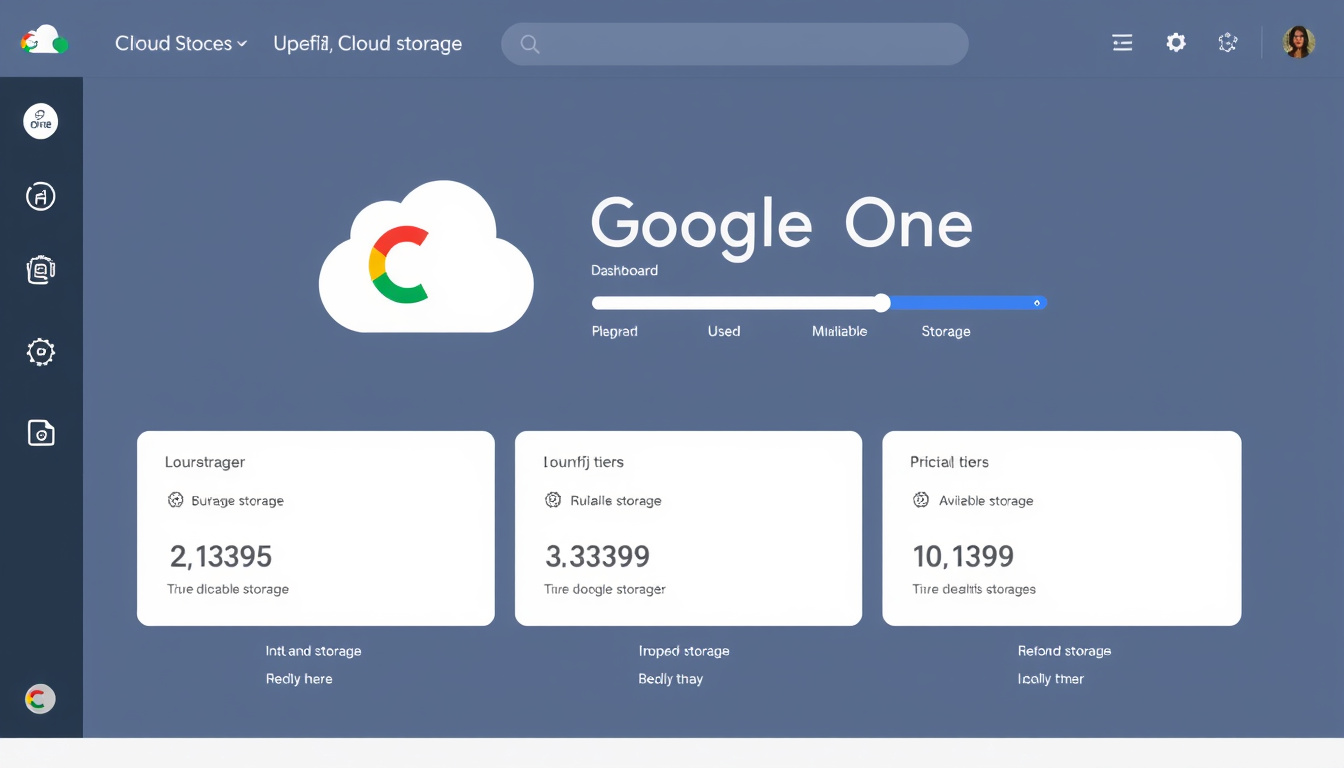1344x768 pixels.
Task: Click the Google logo at the sidebar bottom
Action: click(x=40, y=699)
